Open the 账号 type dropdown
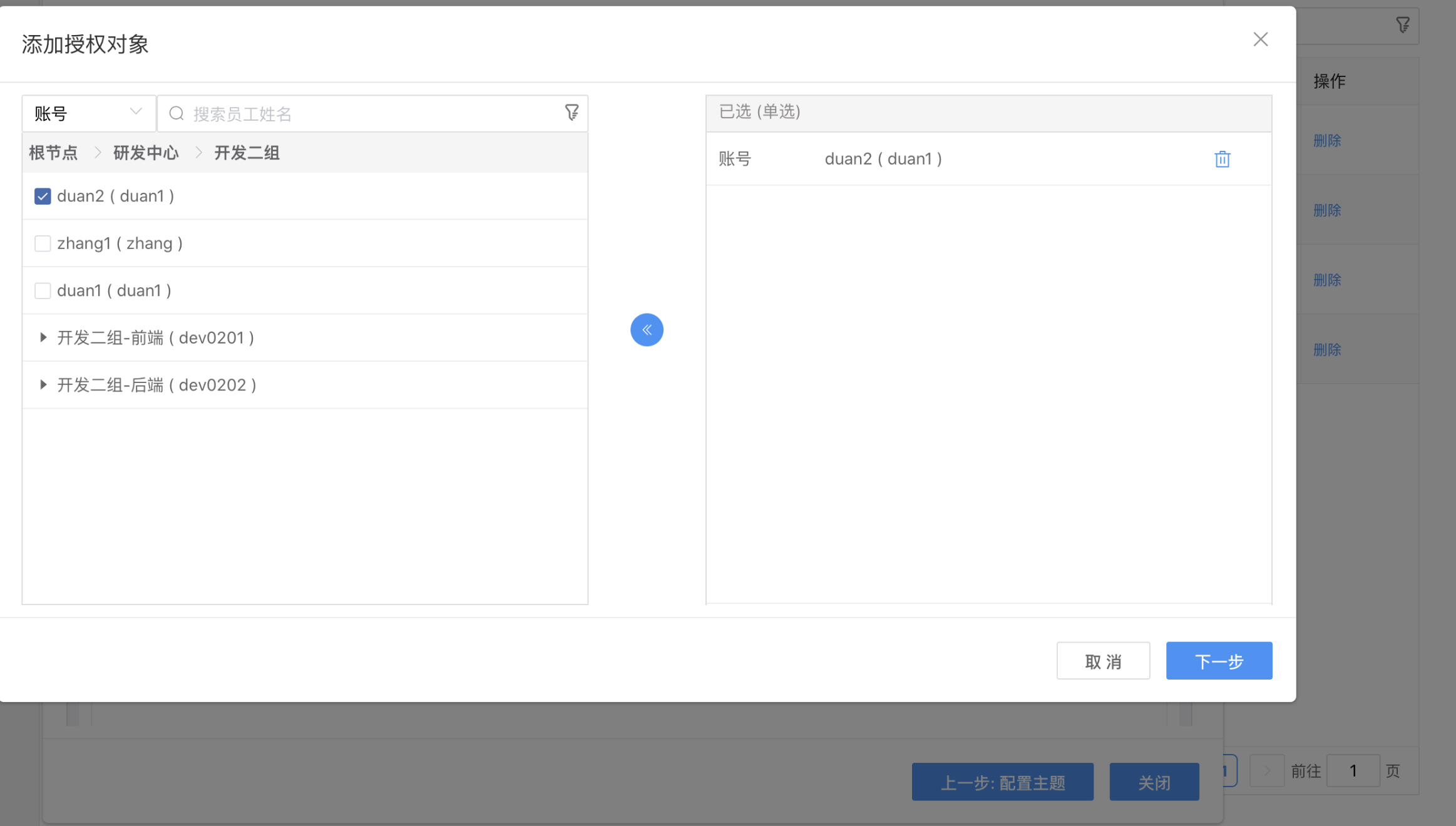 [x=88, y=113]
